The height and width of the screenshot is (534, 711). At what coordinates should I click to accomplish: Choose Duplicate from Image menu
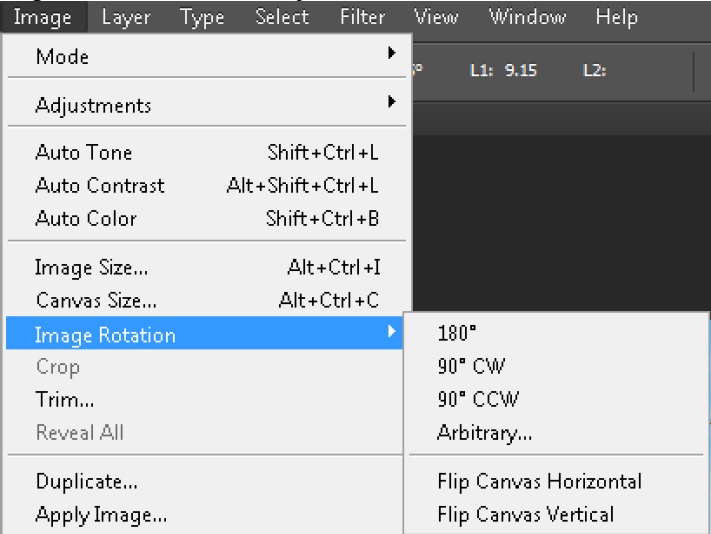click(86, 482)
